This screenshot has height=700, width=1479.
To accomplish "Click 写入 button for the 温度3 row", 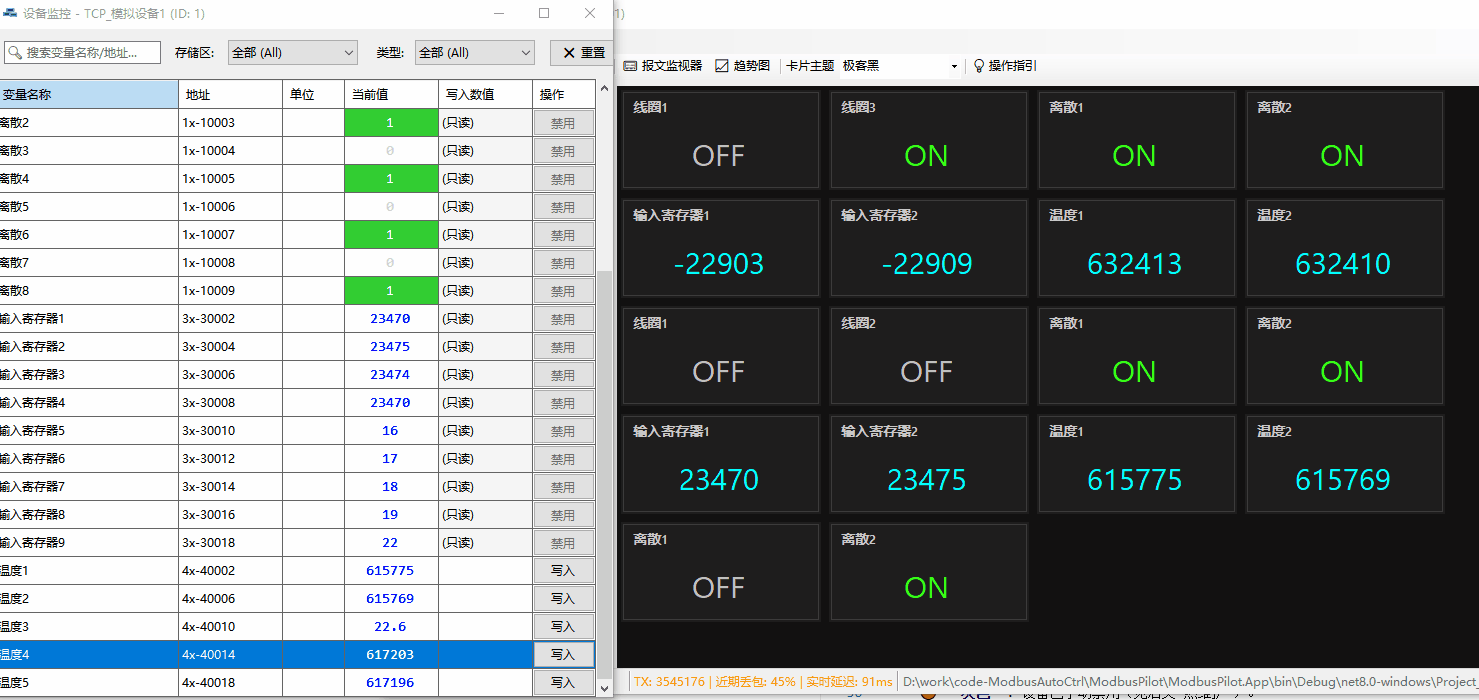I will click(x=563, y=627).
